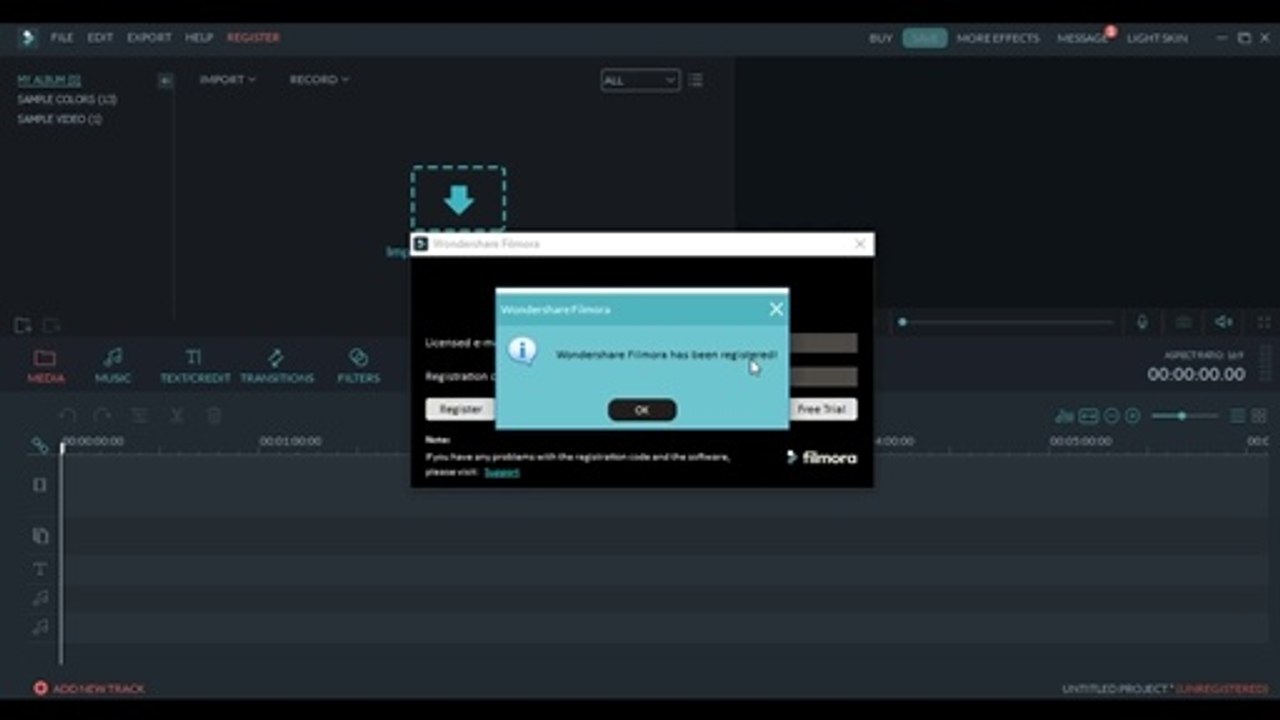Click the timeline zoom in plus icon
This screenshot has width=1280, height=720.
pos(1133,416)
